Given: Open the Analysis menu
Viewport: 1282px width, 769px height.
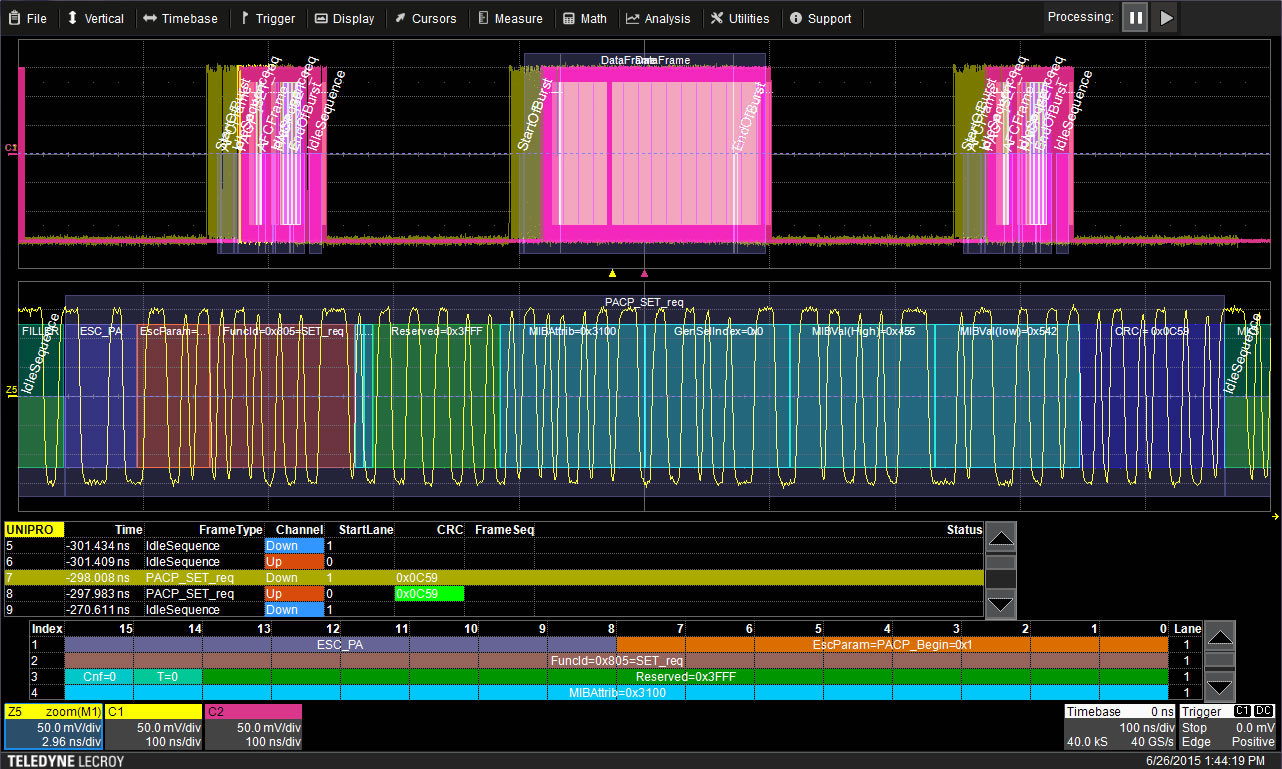Looking at the screenshot, I should click(658, 18).
